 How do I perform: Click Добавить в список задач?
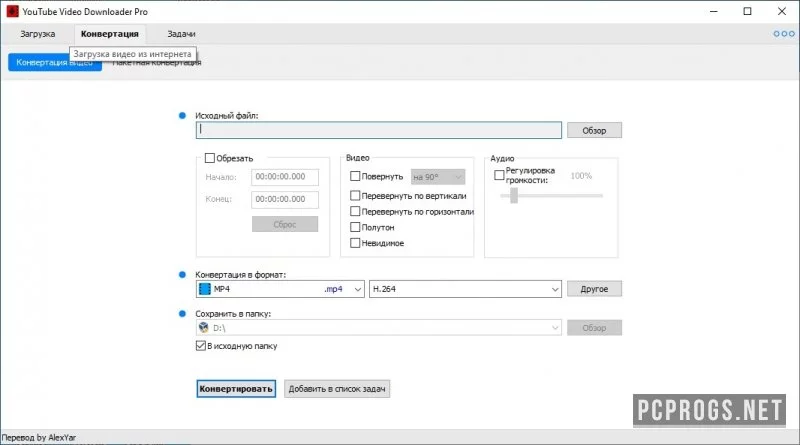[x=337, y=389]
